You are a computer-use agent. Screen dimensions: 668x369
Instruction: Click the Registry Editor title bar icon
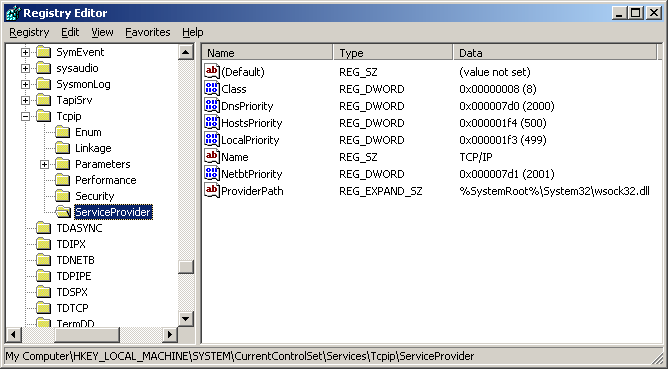coord(13,13)
